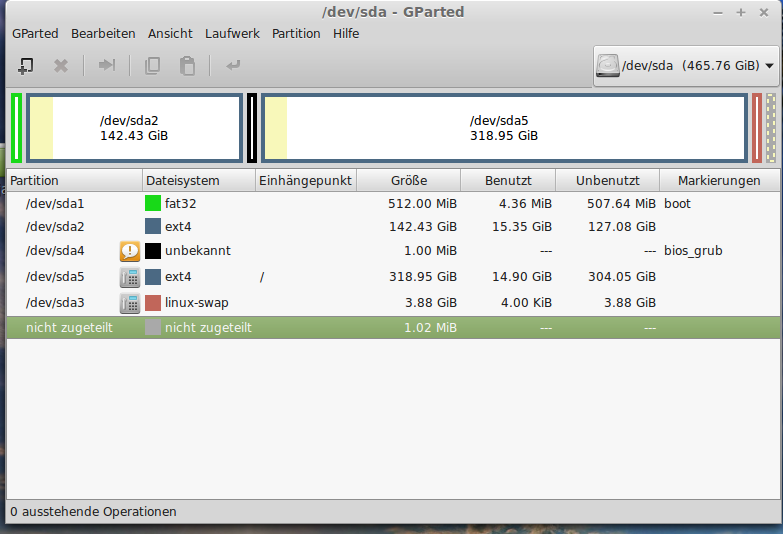The height and width of the screenshot is (534, 783).
Task: Open the Hilfe menu
Action: click(346, 33)
